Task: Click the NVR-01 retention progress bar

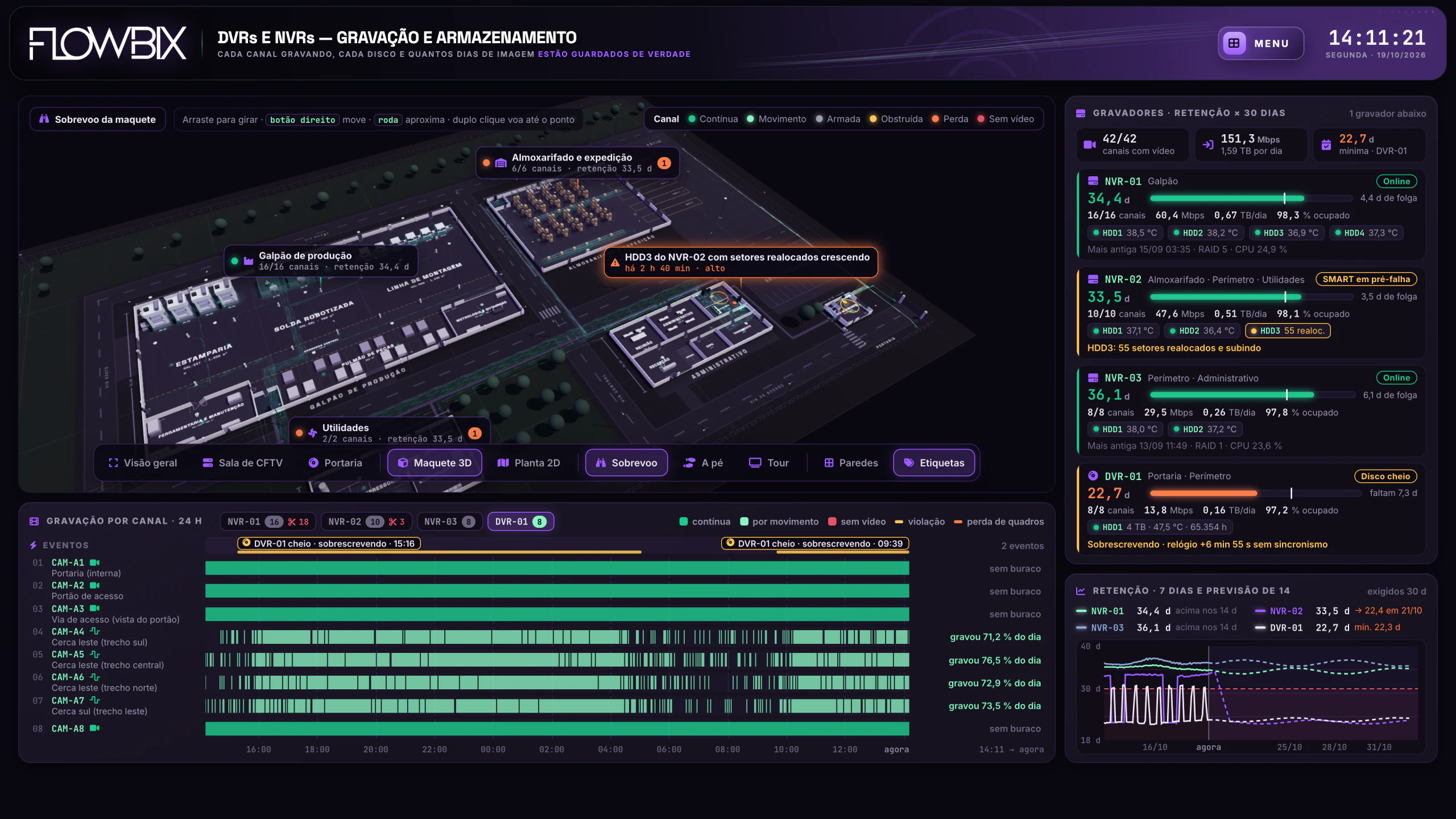Action: [x=1251, y=198]
